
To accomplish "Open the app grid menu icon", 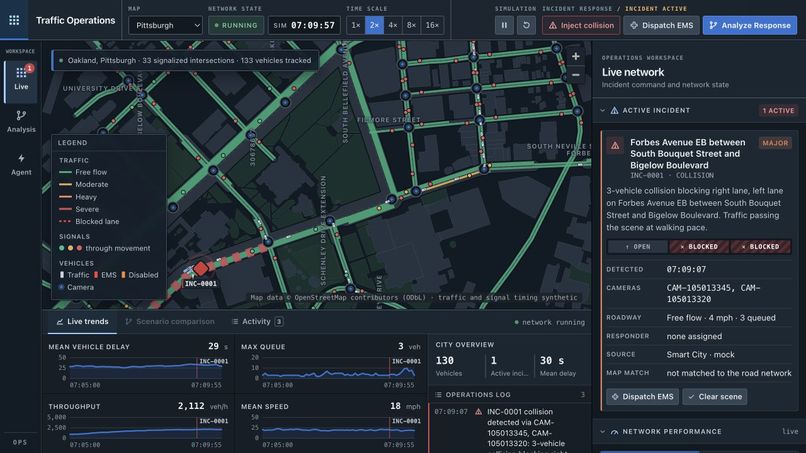I will point(14,20).
